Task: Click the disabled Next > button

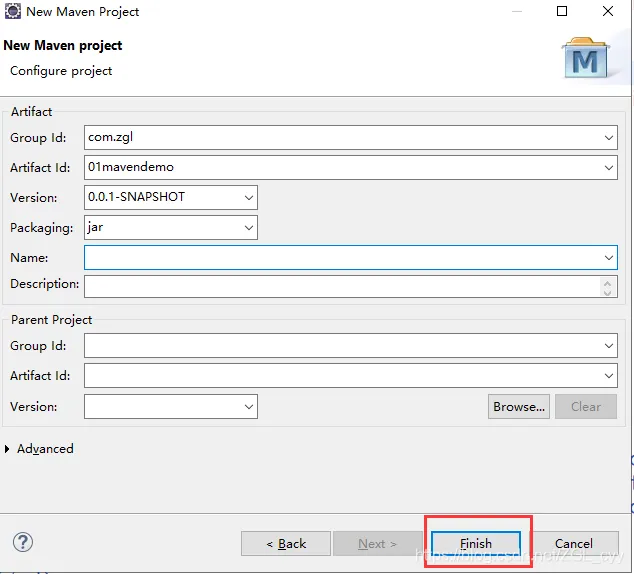Action: (377, 543)
